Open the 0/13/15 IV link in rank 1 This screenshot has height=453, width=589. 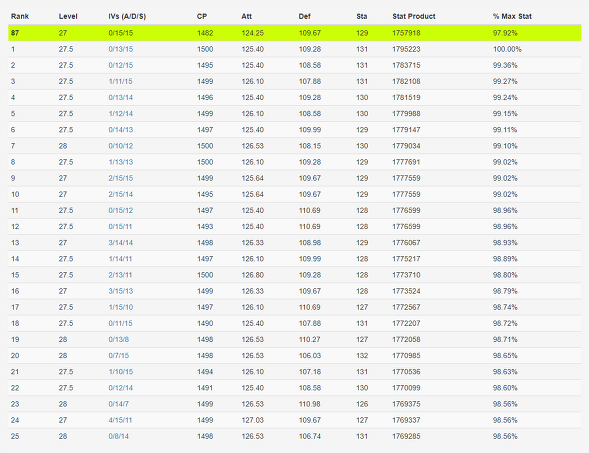click(121, 49)
